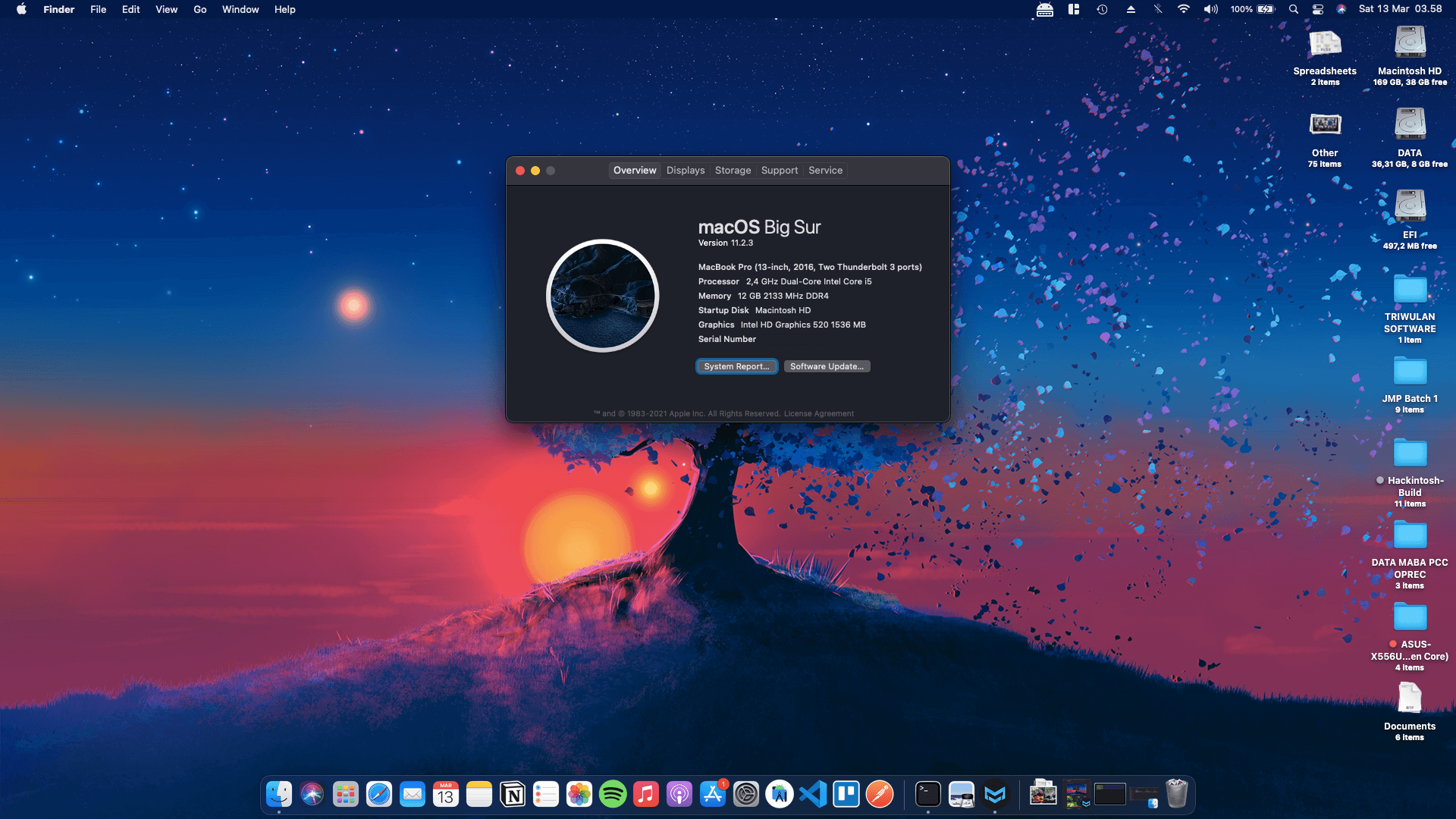
Task: Launch Postman from the Dock
Action: [879, 794]
